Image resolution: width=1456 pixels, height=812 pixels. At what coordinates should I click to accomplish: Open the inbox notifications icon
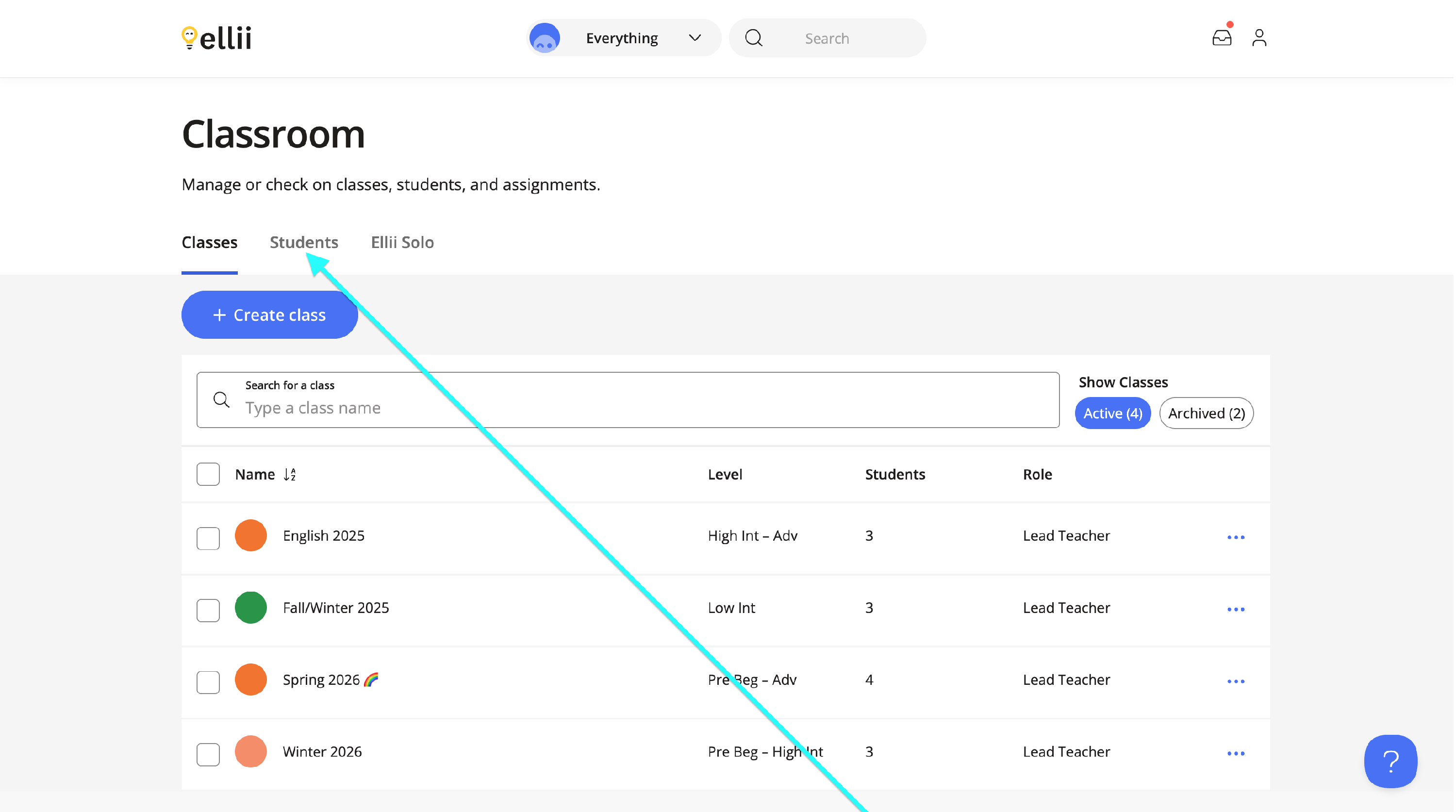point(1221,38)
